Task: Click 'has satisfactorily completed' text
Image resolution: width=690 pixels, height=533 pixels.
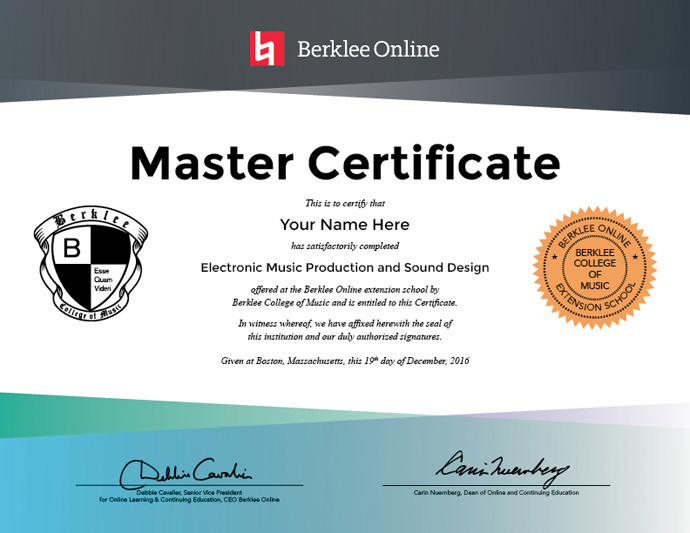Action: (345, 246)
